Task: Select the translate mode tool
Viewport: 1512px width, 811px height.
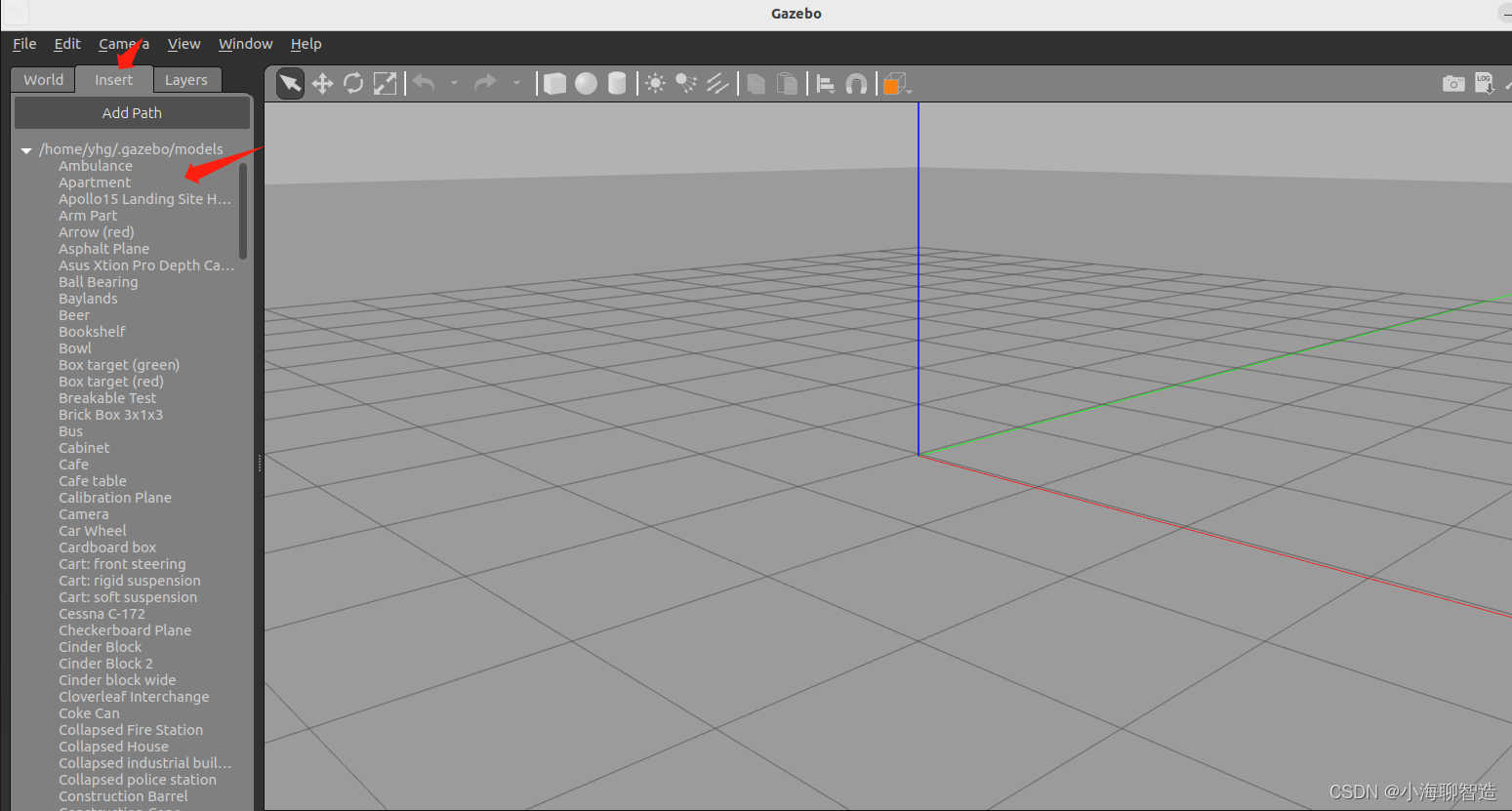Action: [322, 84]
